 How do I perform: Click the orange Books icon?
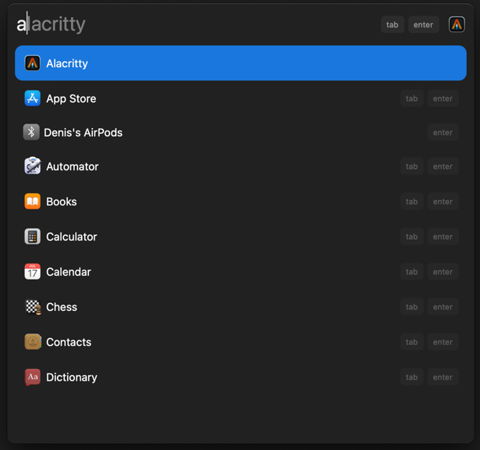pyautogui.click(x=32, y=201)
